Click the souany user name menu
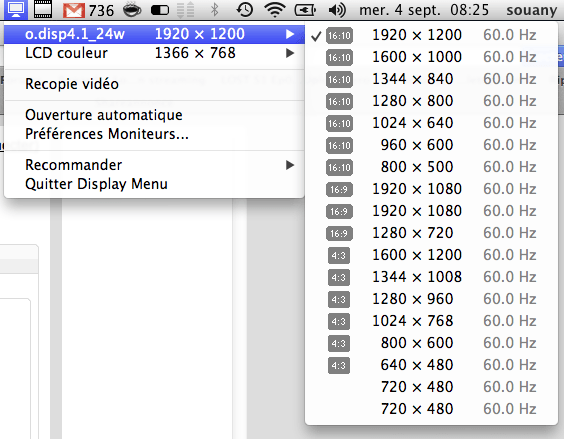The width and height of the screenshot is (564, 439). pos(532,10)
